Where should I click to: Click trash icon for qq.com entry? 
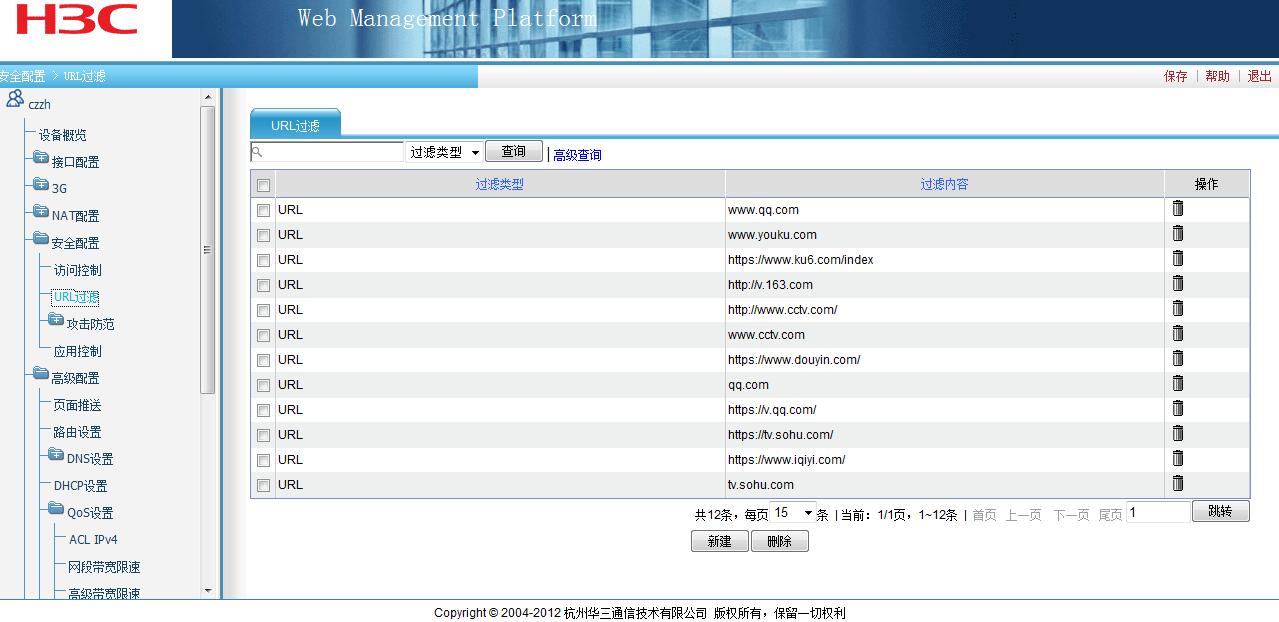tap(1178, 383)
